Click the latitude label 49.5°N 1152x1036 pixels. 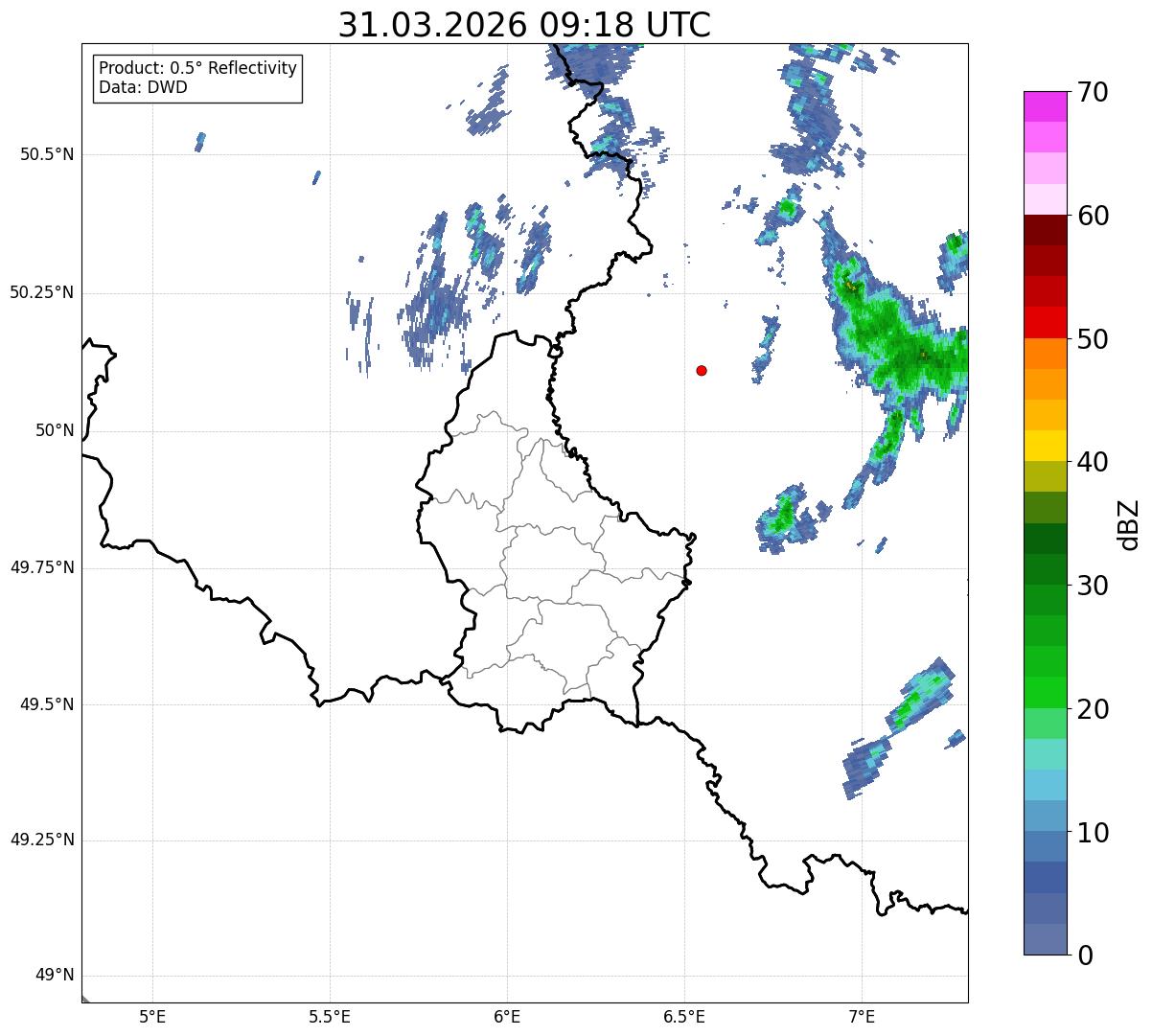[46, 704]
